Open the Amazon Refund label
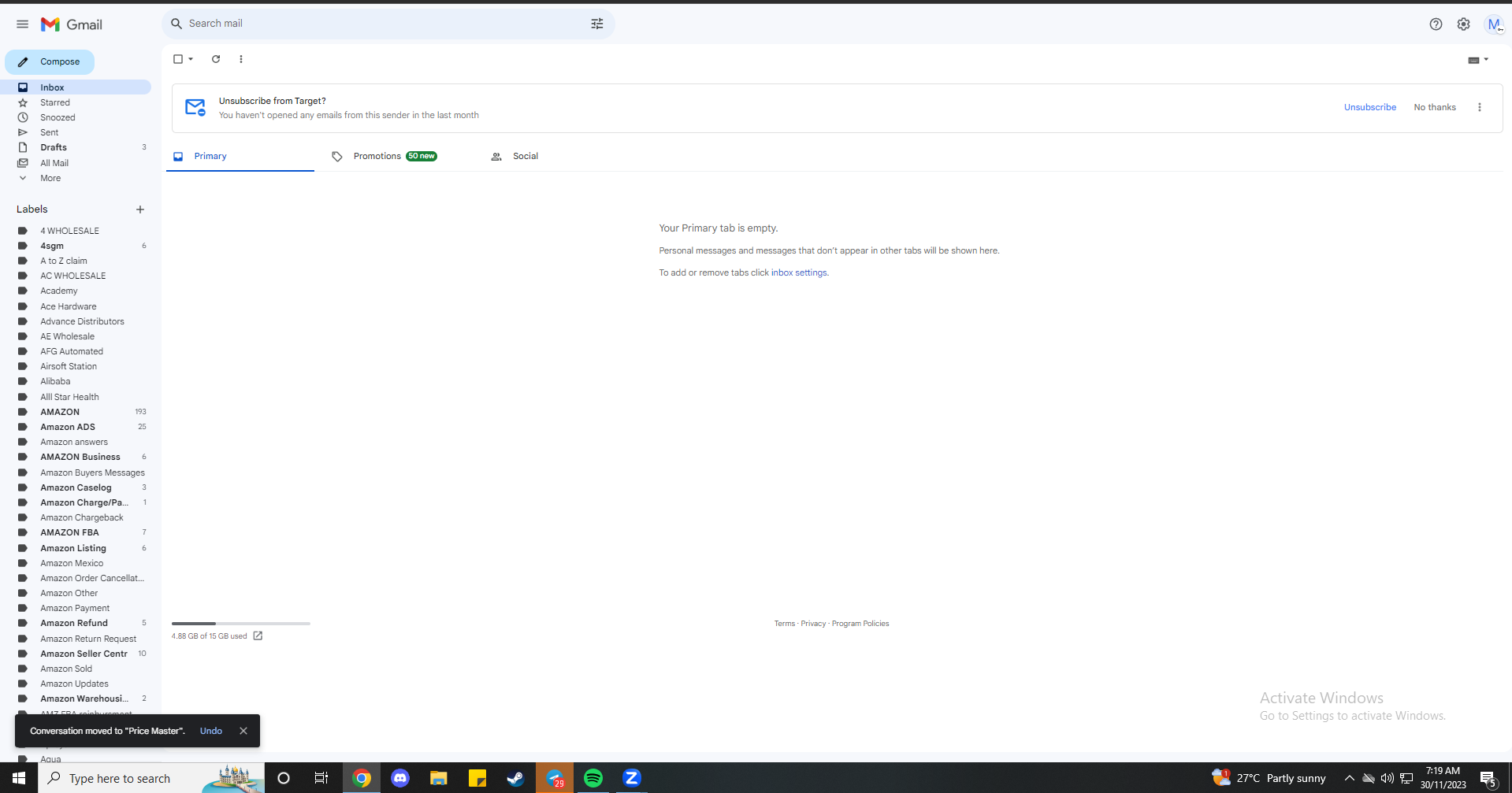This screenshot has height=793, width=1512. [x=76, y=623]
